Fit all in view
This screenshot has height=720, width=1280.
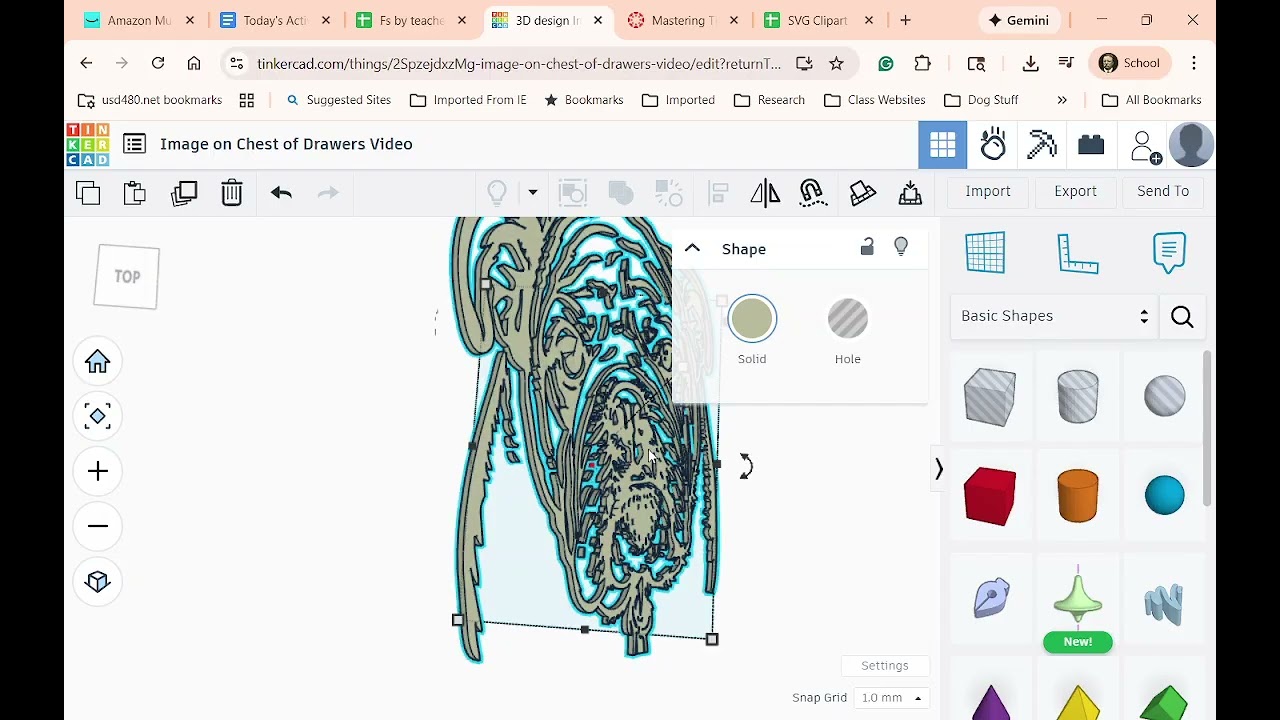tap(98, 417)
